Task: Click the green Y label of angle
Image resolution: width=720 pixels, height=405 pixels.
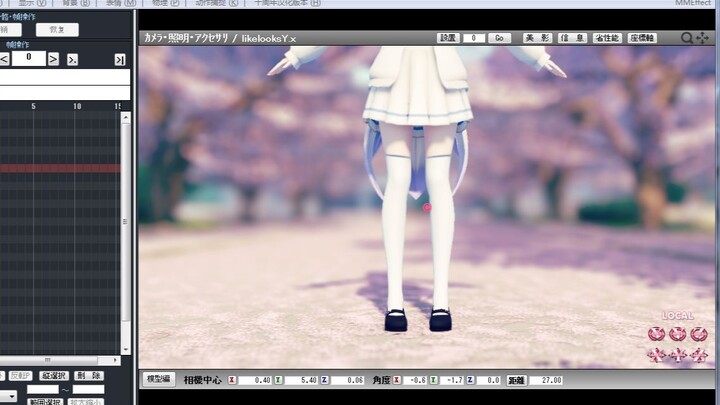Action: click(433, 380)
